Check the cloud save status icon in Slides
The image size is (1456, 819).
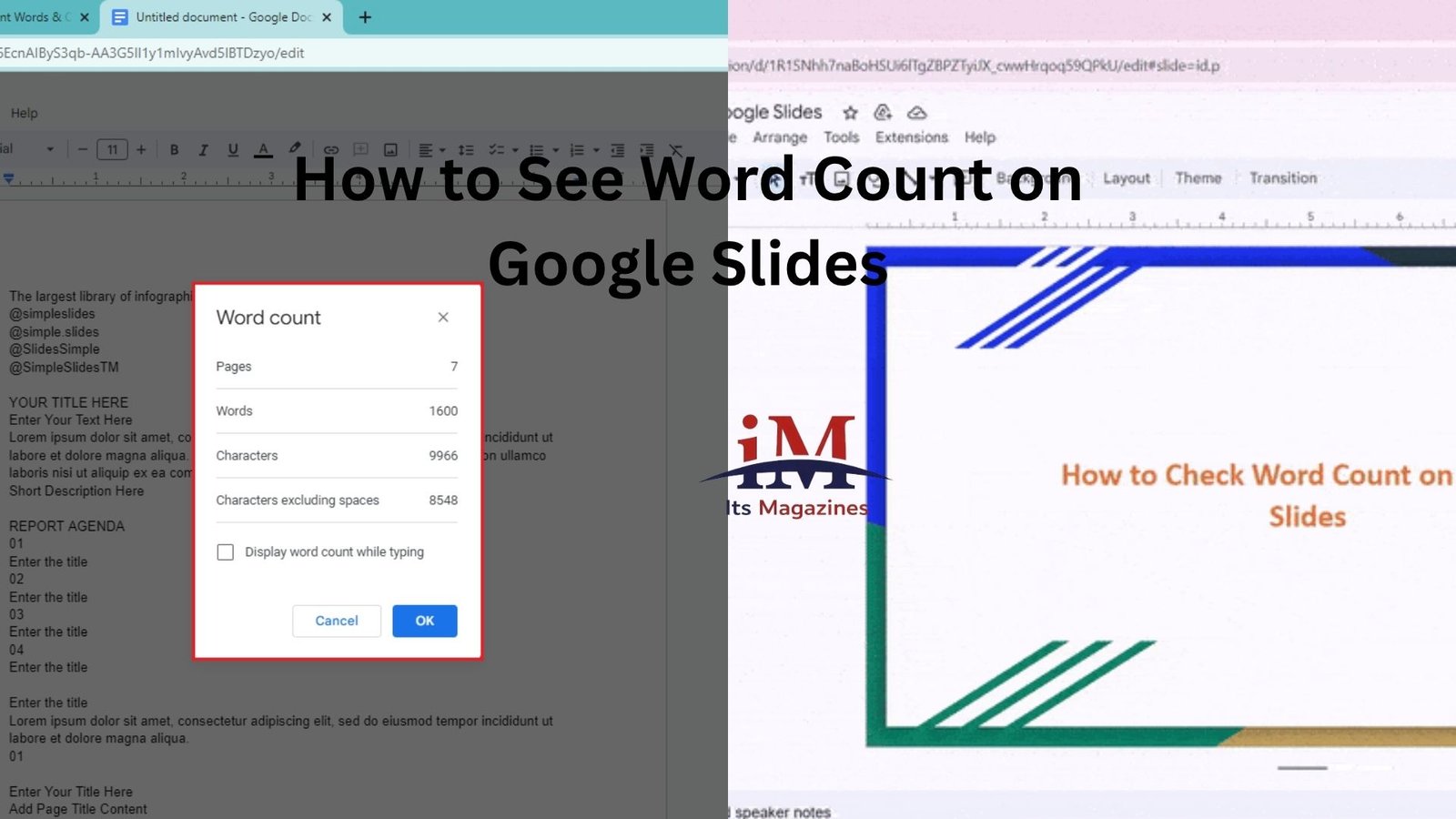(917, 113)
